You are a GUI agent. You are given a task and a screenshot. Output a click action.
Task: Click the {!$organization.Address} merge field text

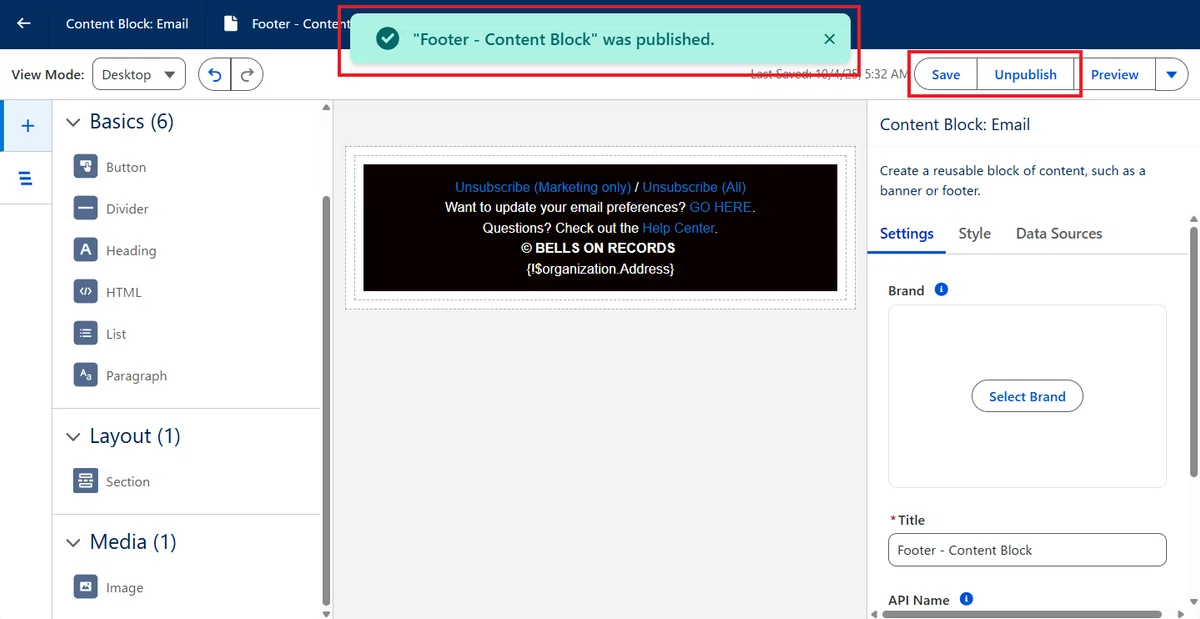pos(600,269)
